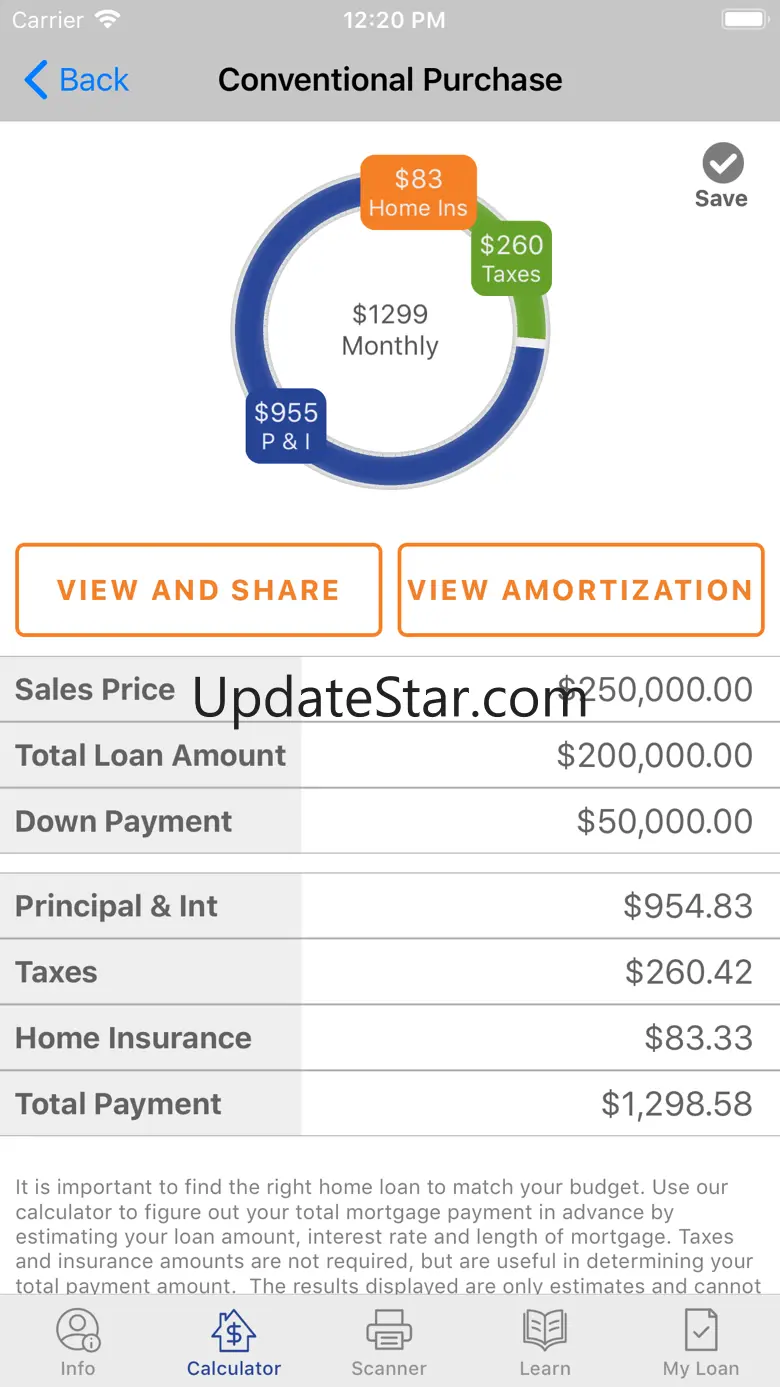
Task: Tap the Info person icon
Action: pyautogui.click(x=77, y=1331)
